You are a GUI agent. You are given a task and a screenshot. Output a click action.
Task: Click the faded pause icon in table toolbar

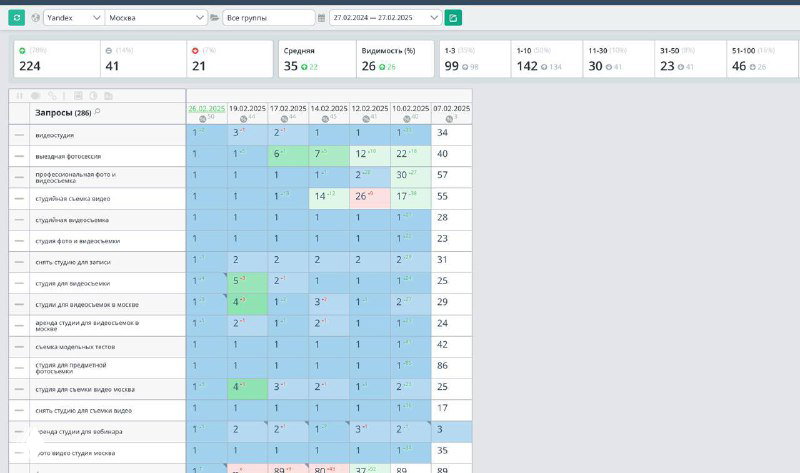coord(19,96)
